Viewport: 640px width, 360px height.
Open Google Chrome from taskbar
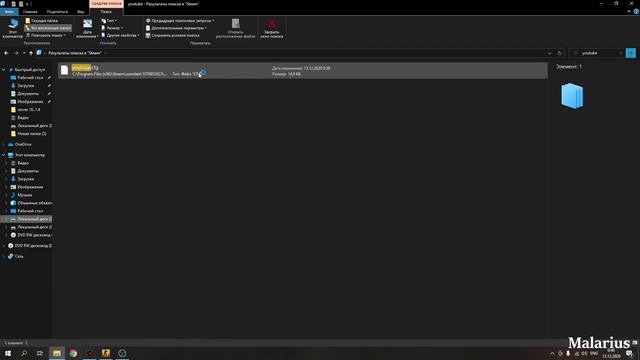click(73, 353)
